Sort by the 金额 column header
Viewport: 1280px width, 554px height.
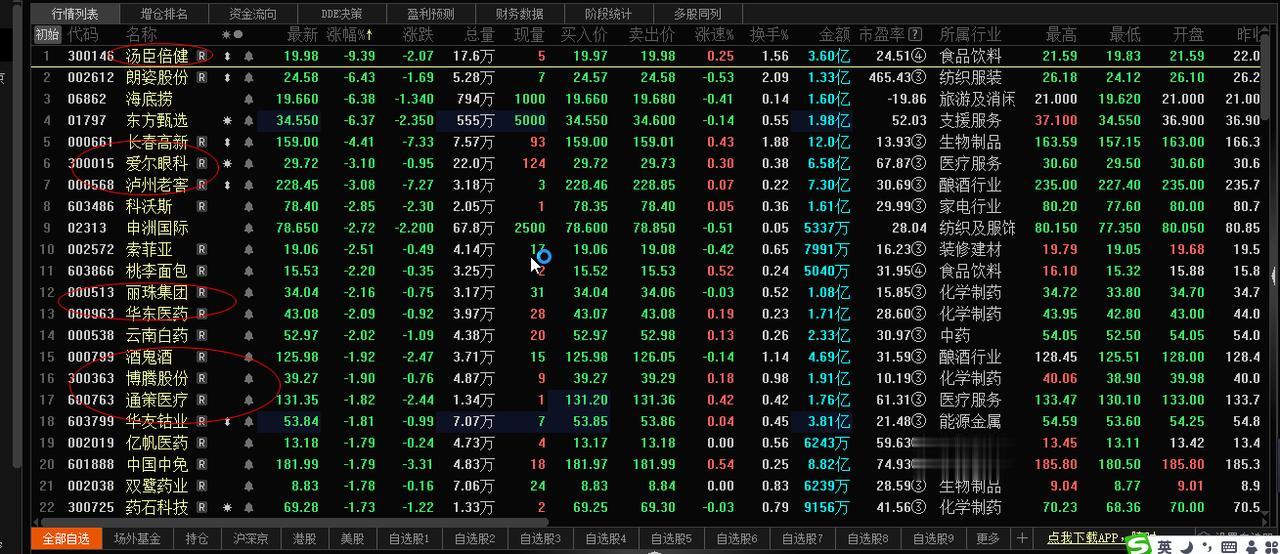click(x=833, y=35)
